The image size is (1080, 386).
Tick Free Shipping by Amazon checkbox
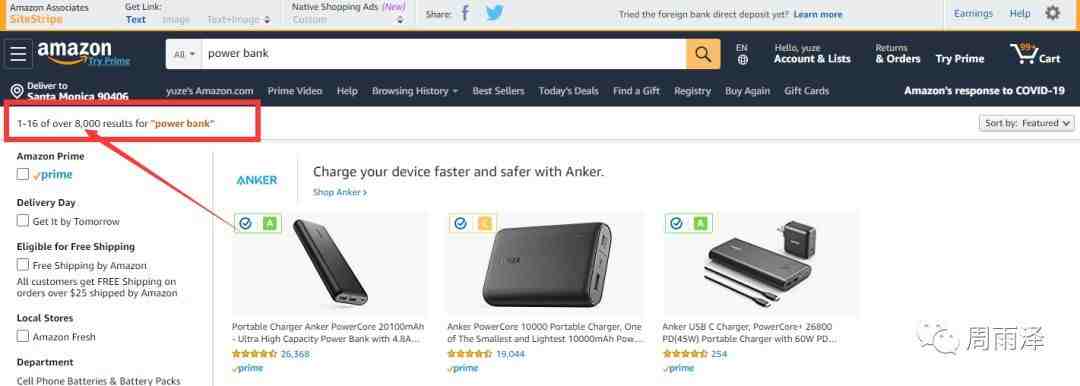click(23, 265)
